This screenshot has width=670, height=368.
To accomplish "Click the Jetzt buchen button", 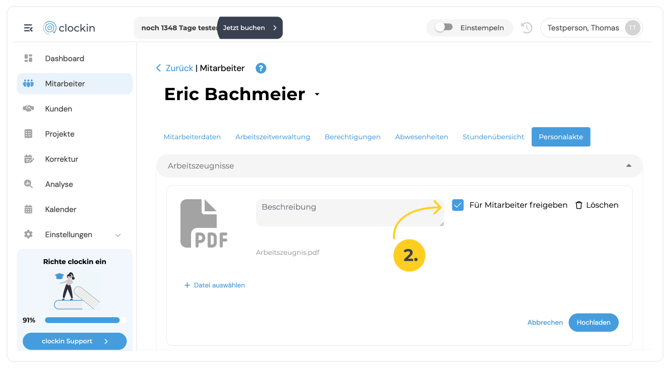I will coord(250,28).
